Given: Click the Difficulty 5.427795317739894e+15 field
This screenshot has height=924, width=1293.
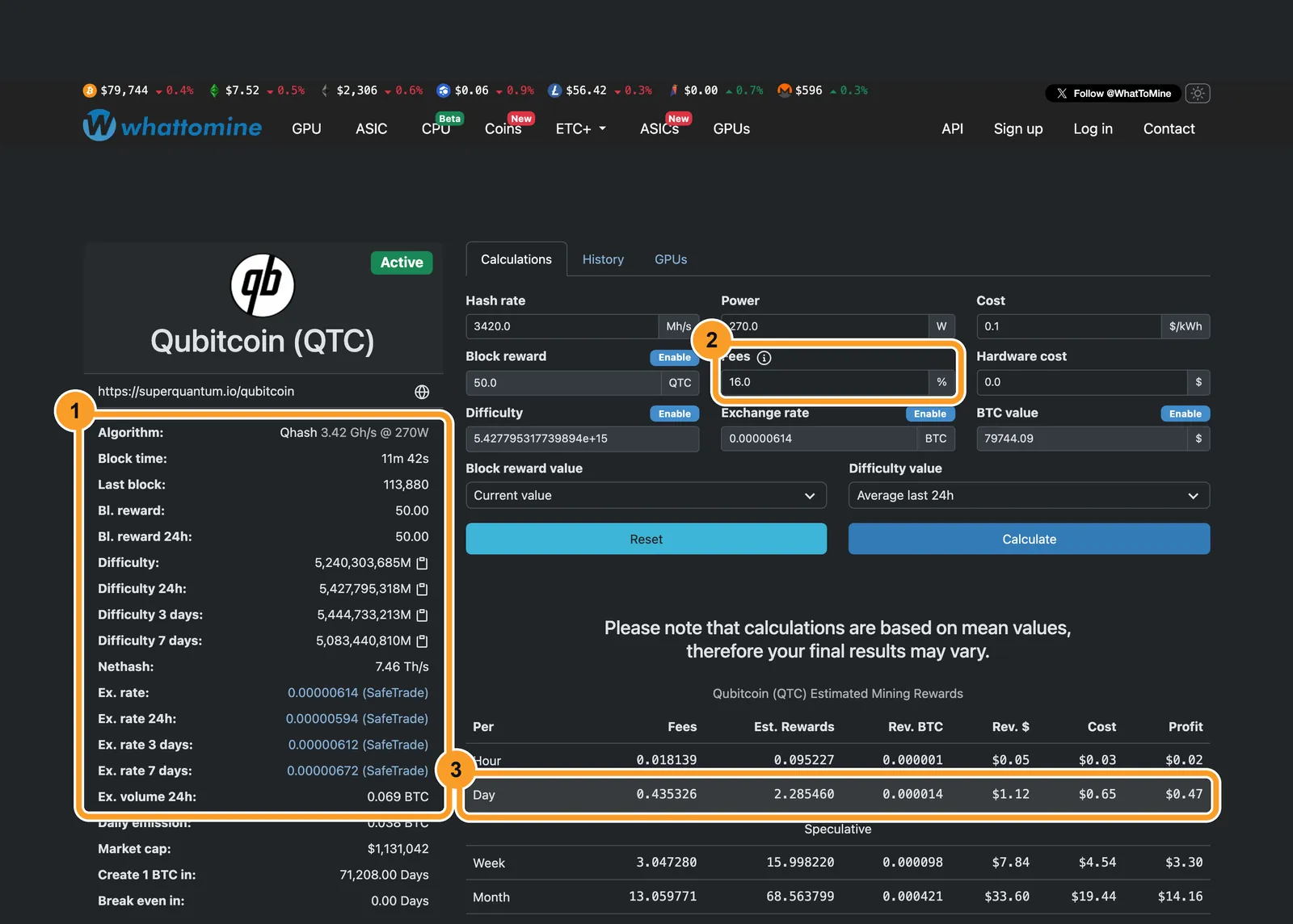Looking at the screenshot, I should pyautogui.click(x=582, y=439).
